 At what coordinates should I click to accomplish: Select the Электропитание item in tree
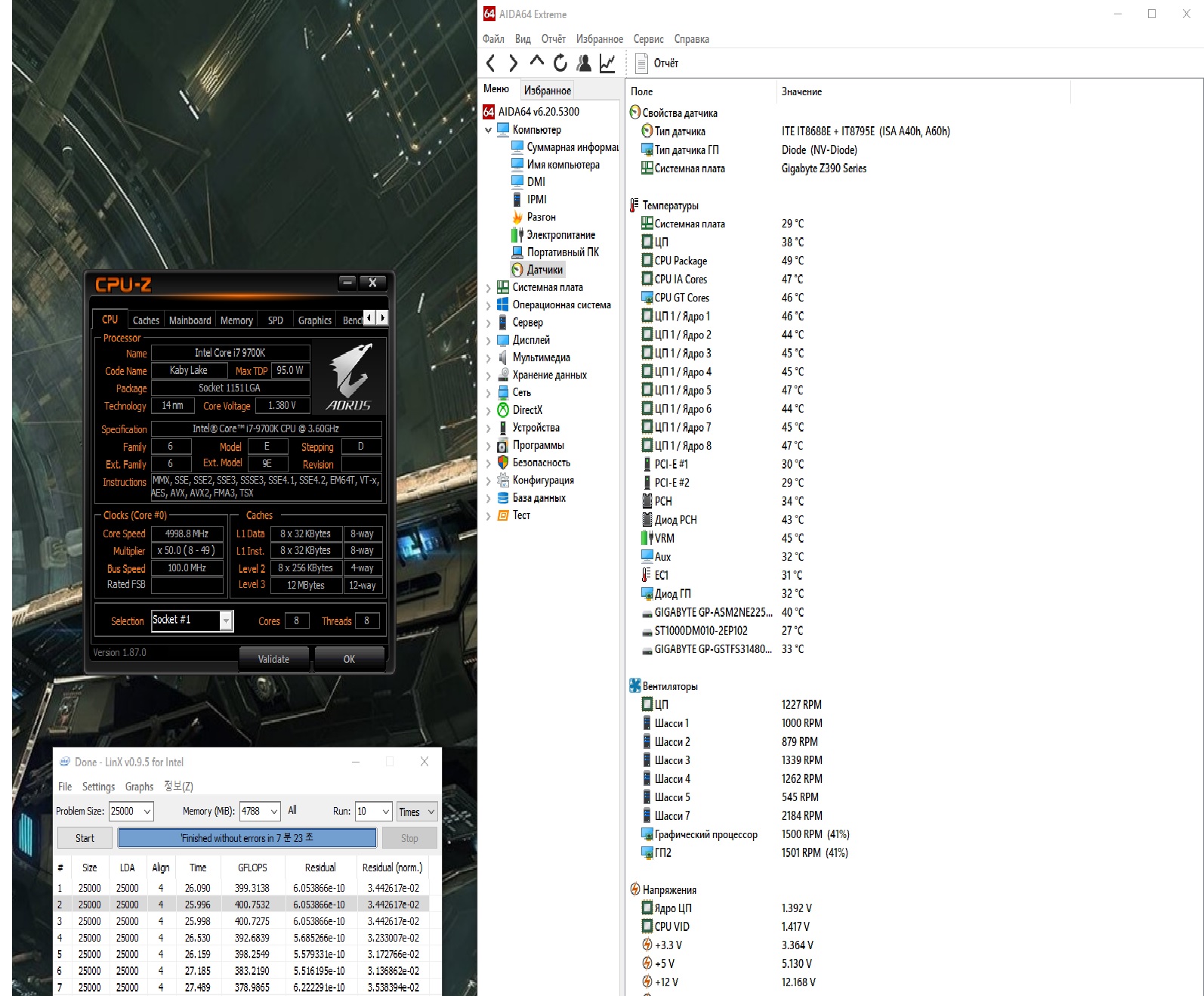(x=553, y=235)
